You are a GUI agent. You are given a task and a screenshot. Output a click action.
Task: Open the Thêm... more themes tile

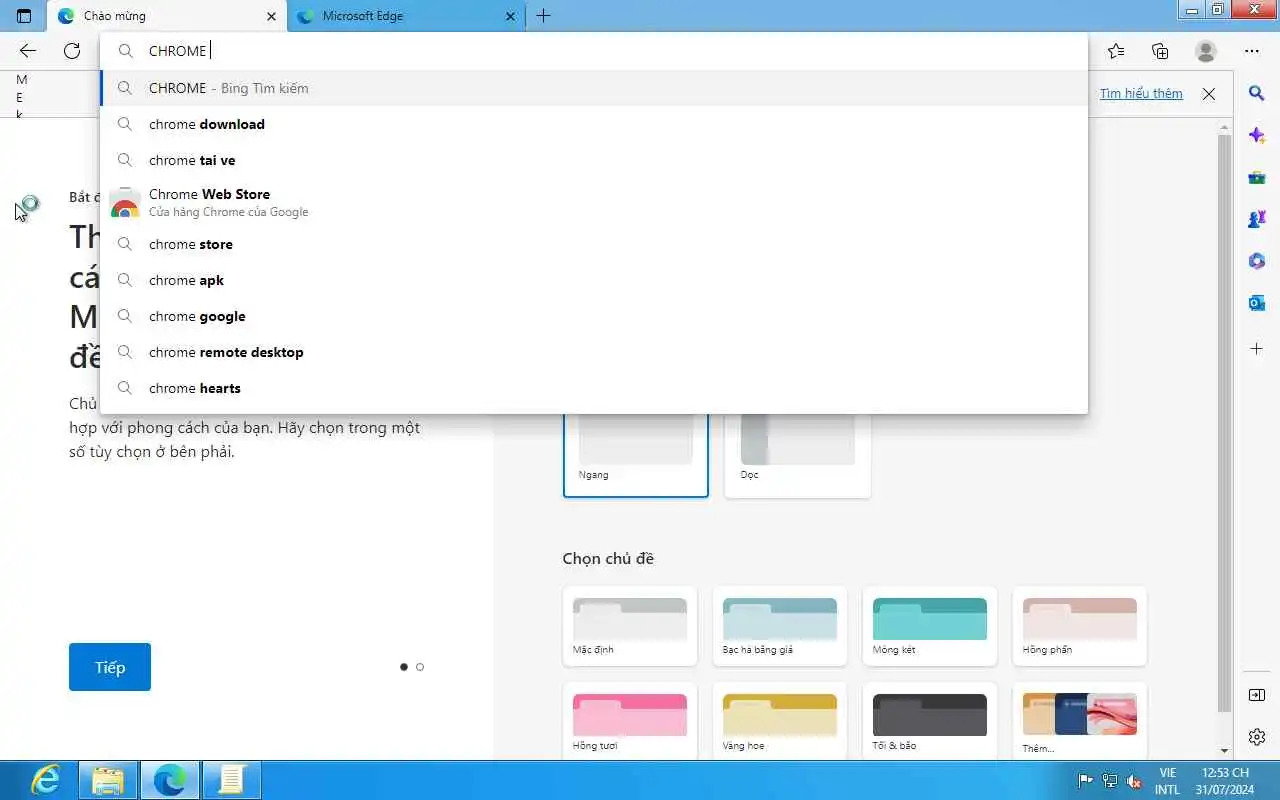tap(1080, 721)
